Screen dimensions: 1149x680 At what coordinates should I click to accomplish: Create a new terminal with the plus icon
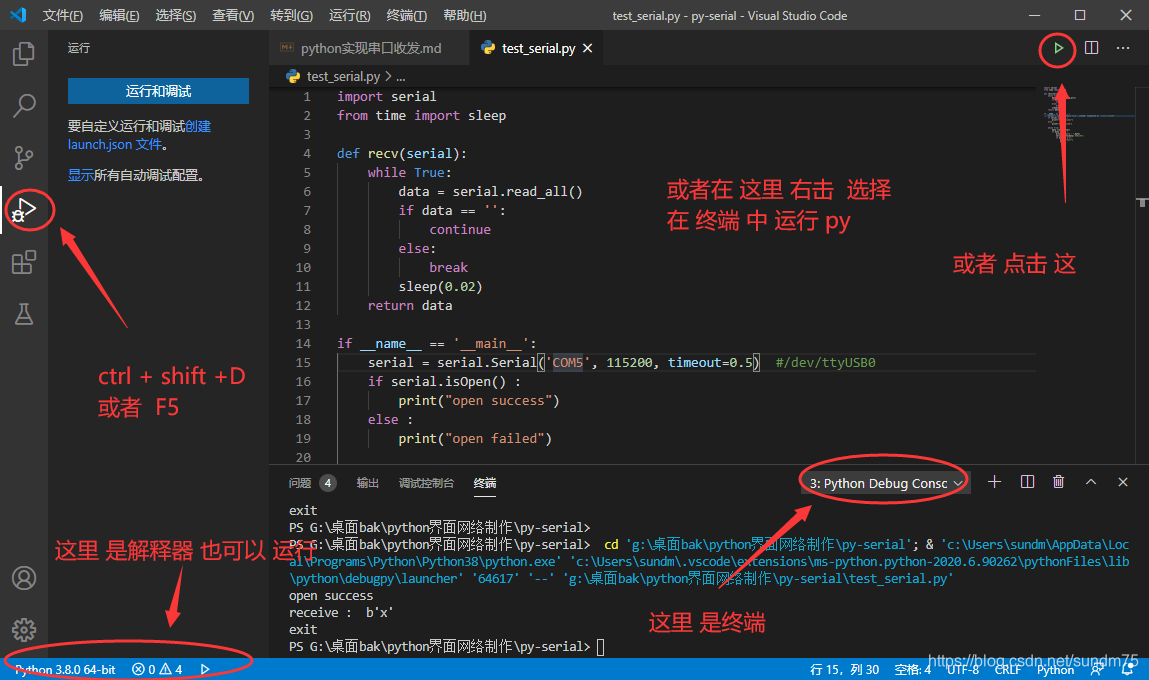point(994,482)
